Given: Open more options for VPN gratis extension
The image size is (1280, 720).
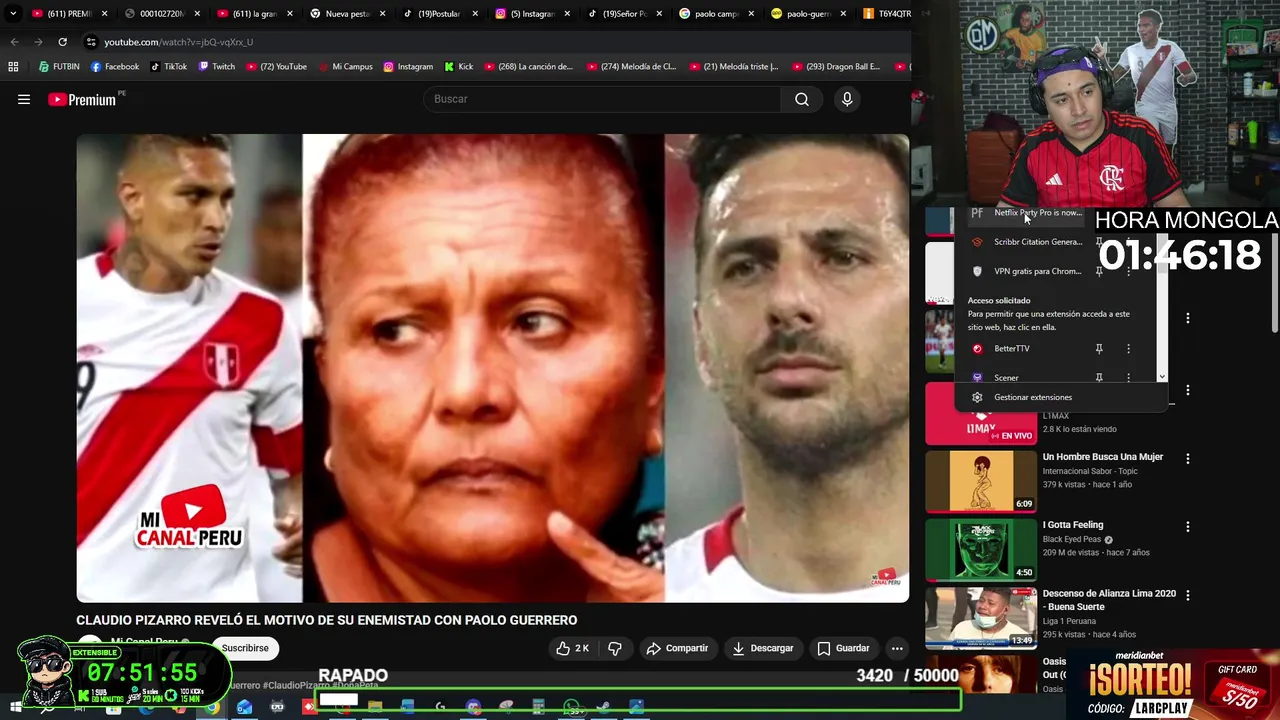Looking at the screenshot, I should [x=1129, y=271].
